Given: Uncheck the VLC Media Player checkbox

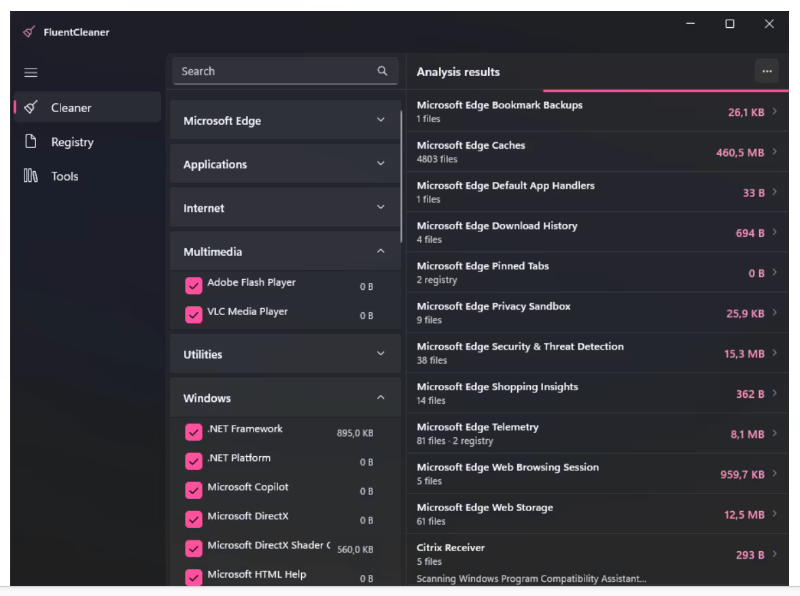Looking at the screenshot, I should click(194, 315).
